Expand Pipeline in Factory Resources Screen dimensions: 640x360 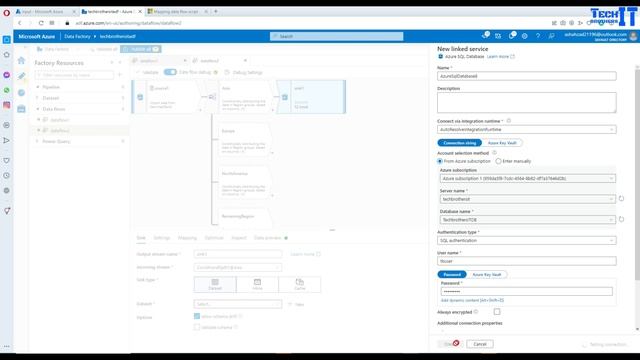38,87
